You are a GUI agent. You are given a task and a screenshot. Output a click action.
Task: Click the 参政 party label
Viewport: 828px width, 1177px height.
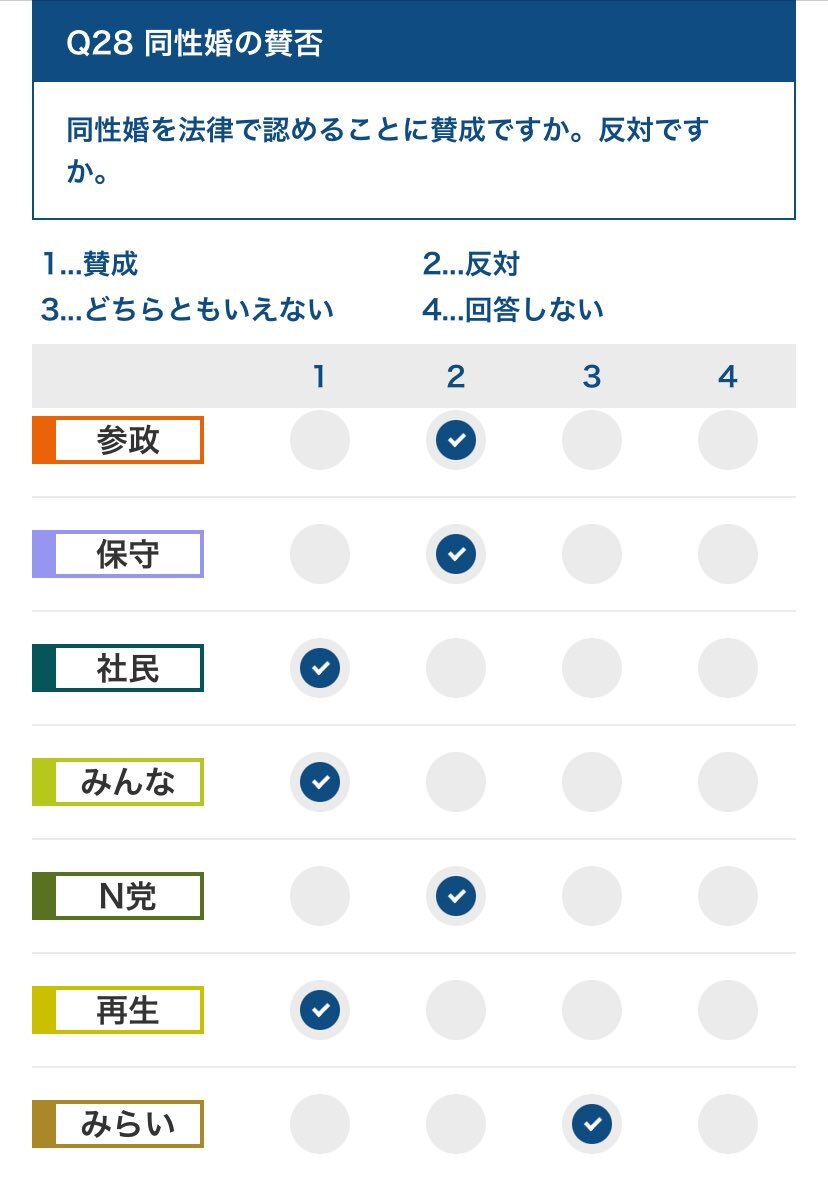[x=118, y=440]
